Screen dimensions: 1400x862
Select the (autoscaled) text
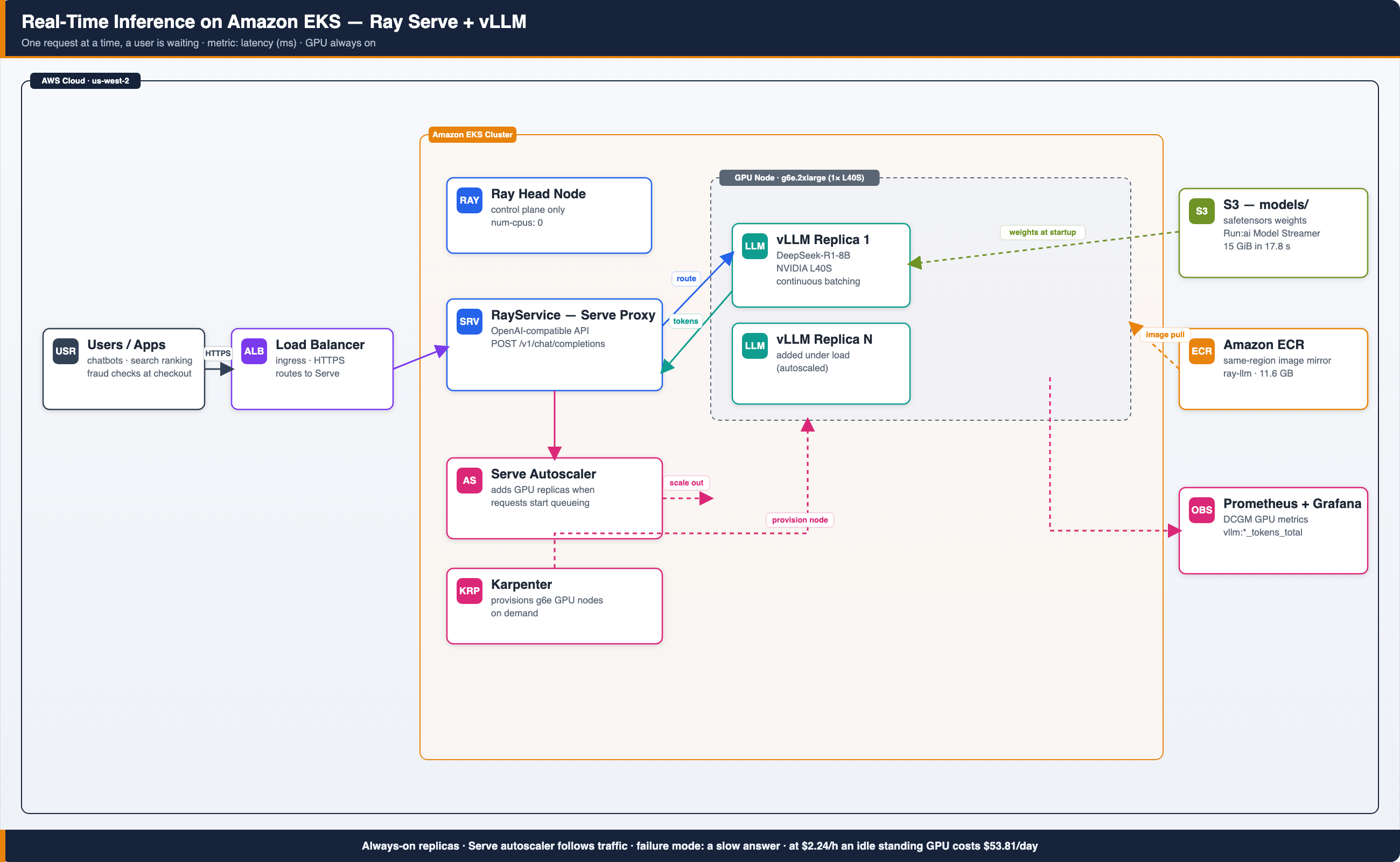tap(802, 368)
